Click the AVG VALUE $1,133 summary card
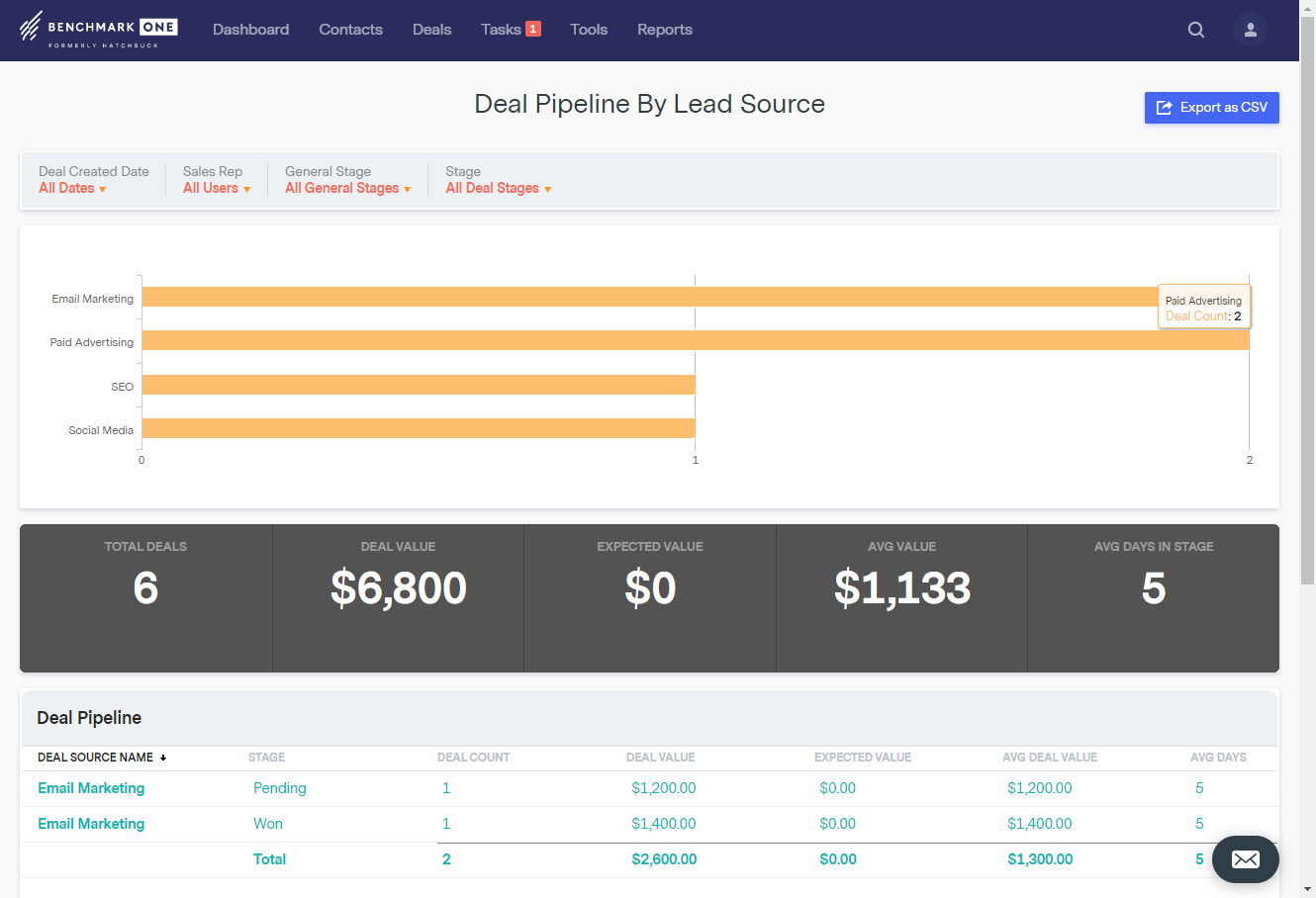Image resolution: width=1316 pixels, height=898 pixels. click(x=902, y=598)
